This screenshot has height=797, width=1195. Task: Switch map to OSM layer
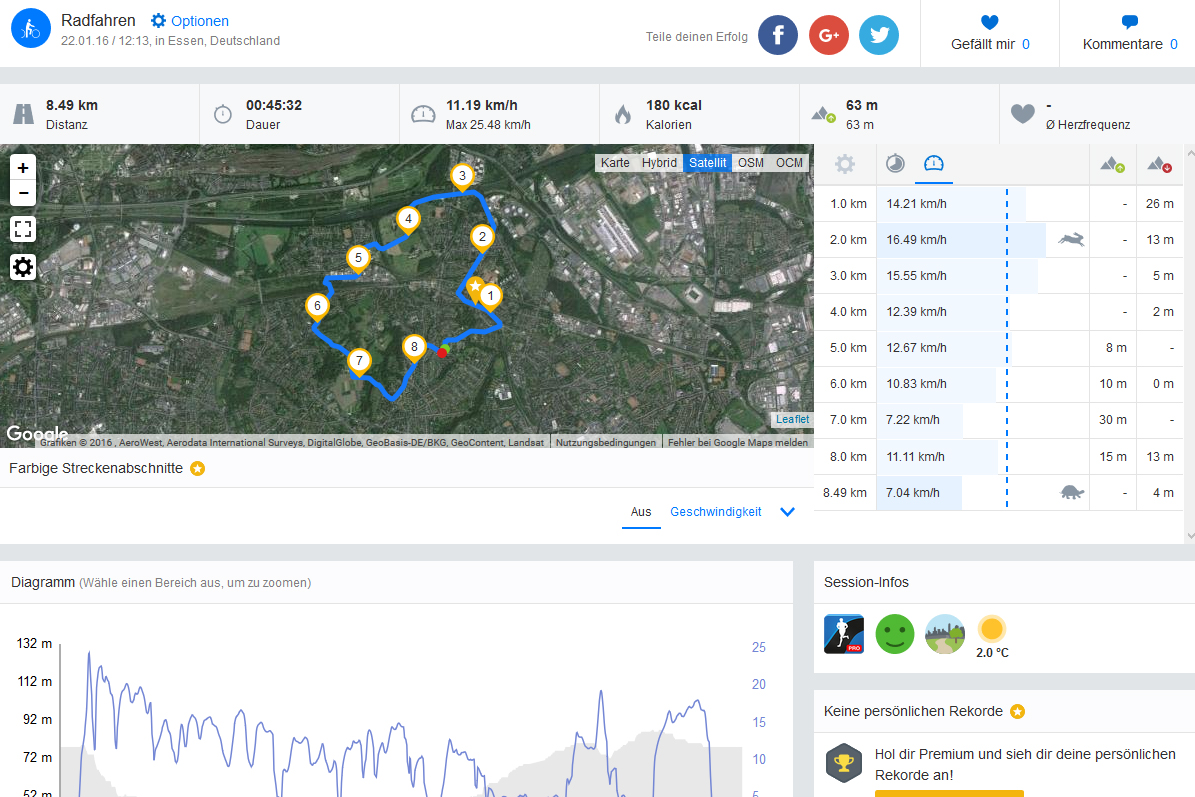click(751, 162)
